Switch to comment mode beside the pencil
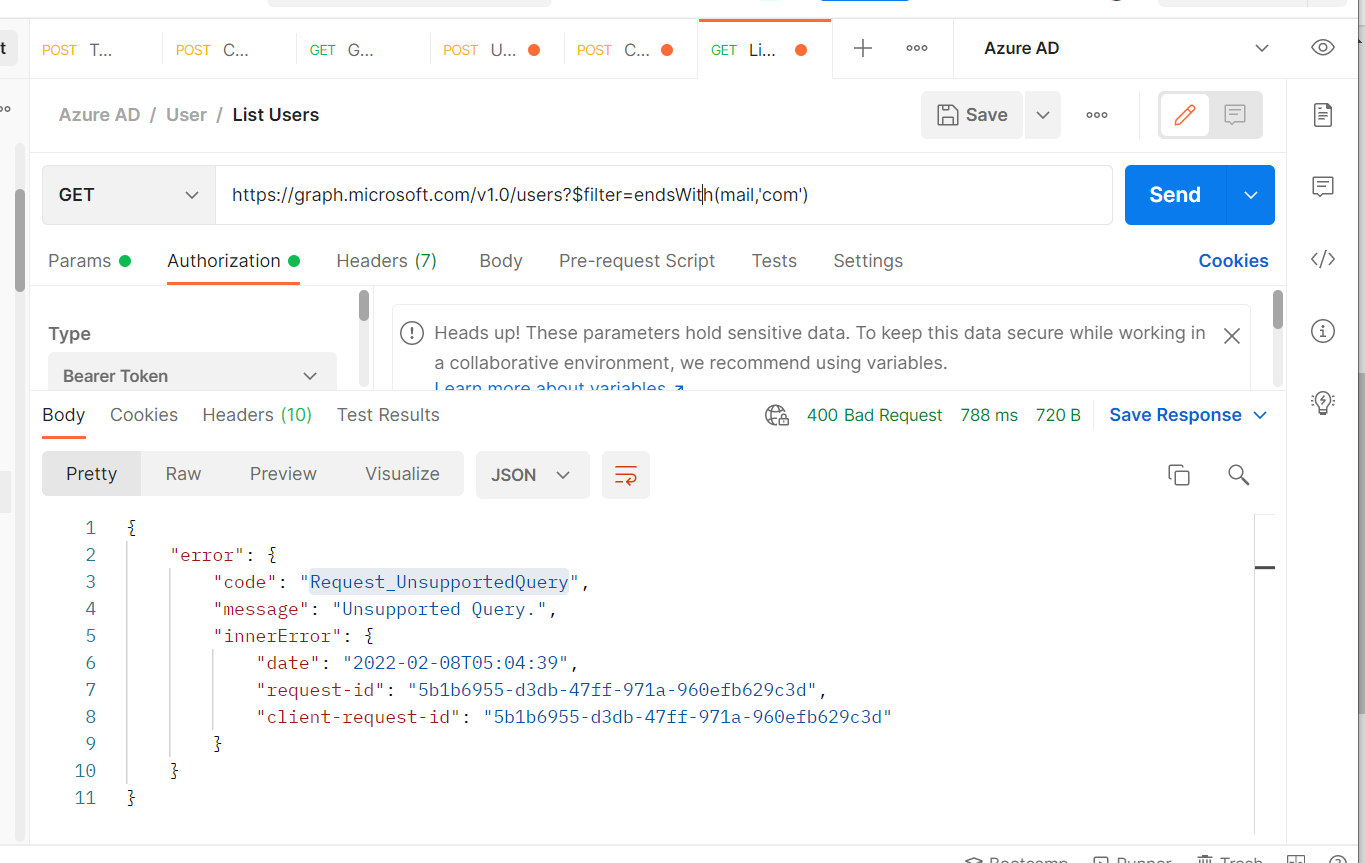This screenshot has width=1365, height=863. tap(1235, 115)
